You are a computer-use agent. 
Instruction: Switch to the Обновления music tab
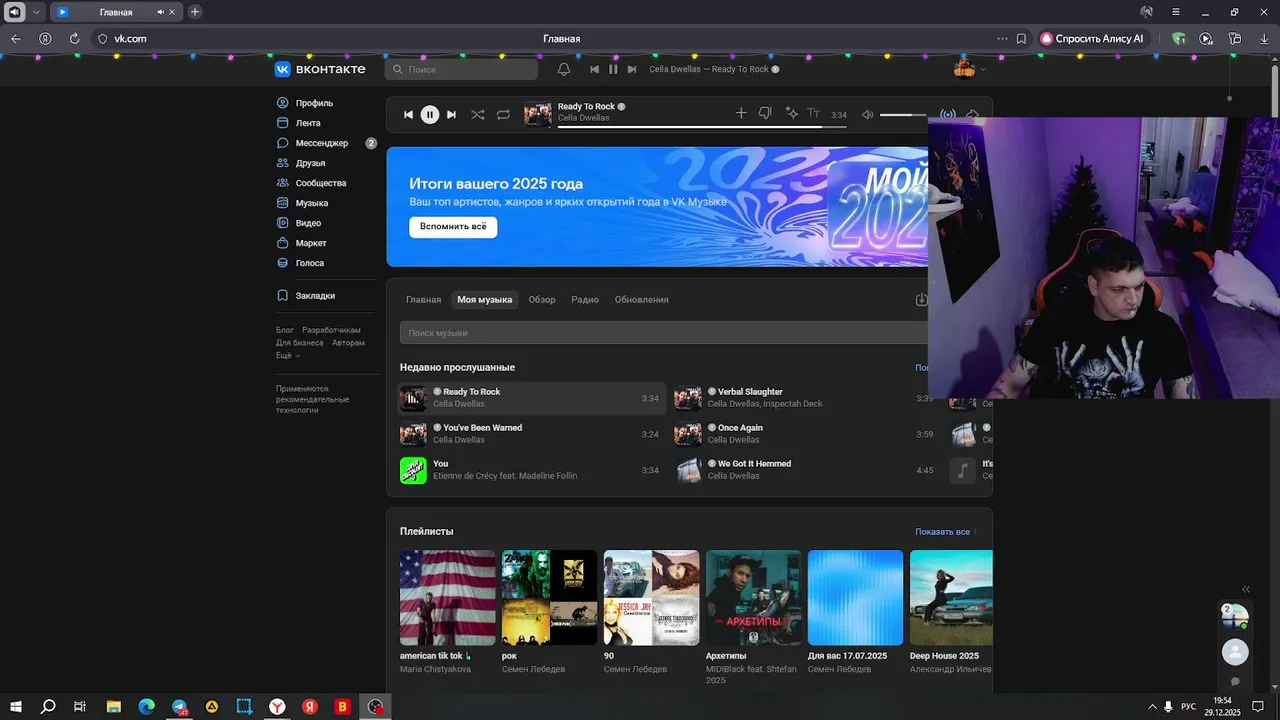(x=642, y=300)
